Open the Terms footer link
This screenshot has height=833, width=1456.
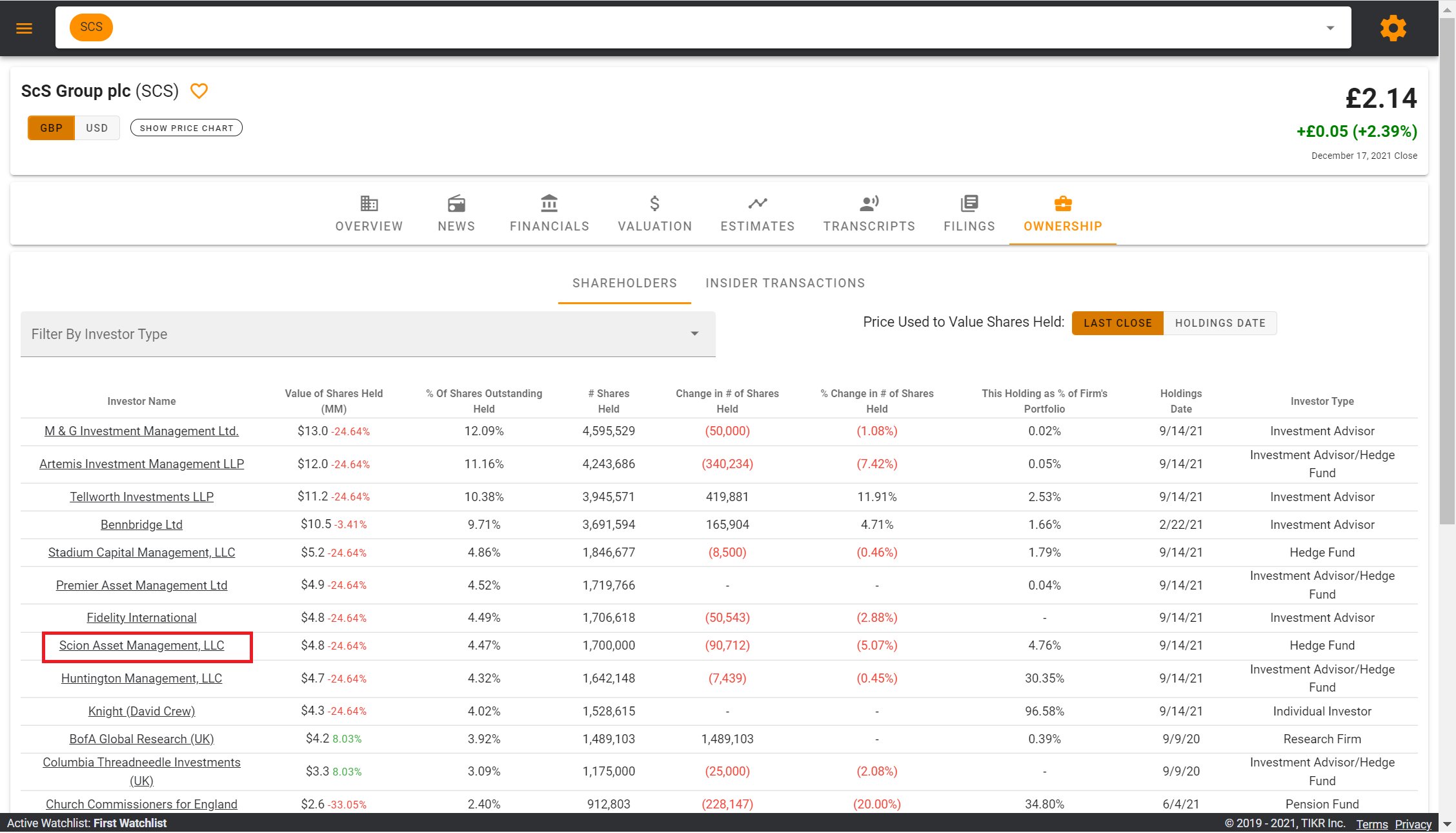click(1371, 824)
